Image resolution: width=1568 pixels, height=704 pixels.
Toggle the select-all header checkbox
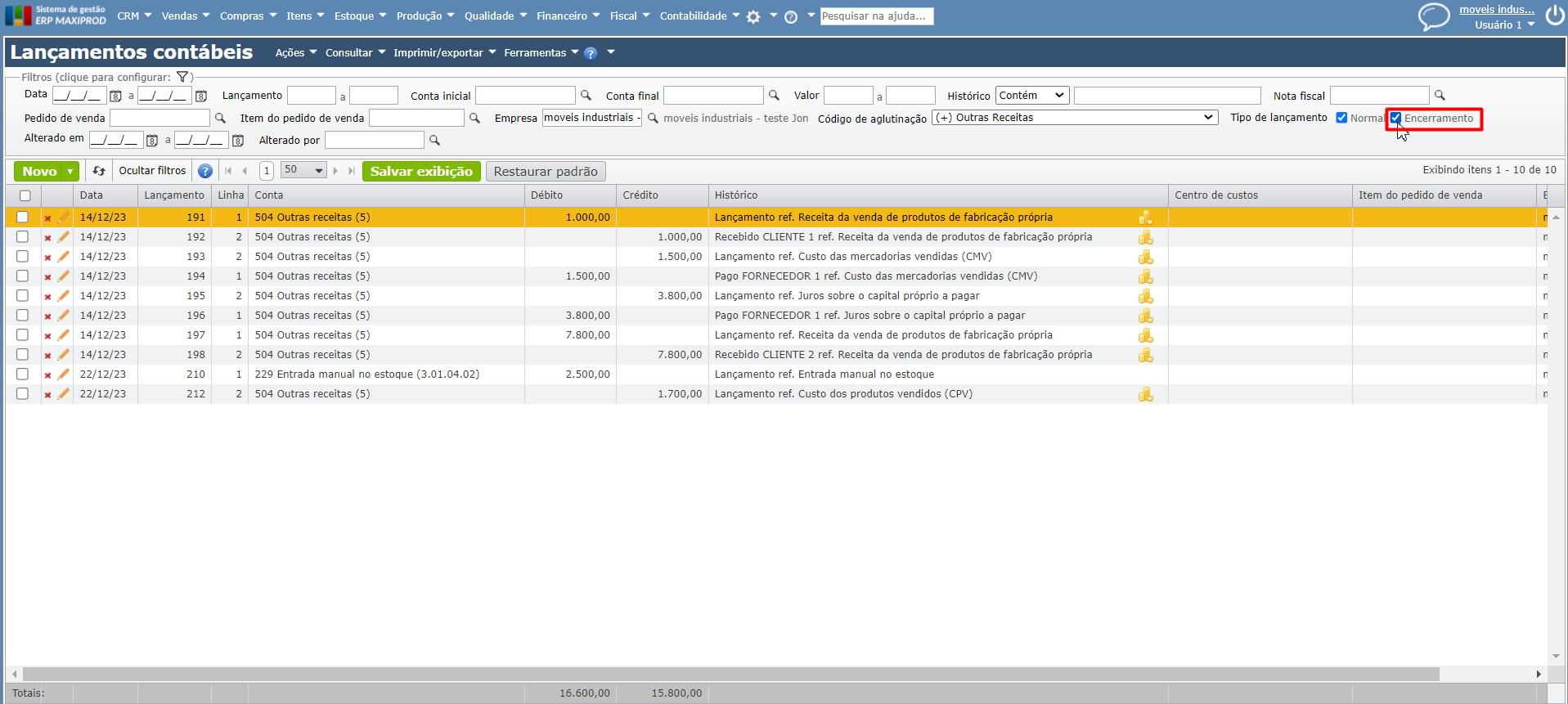pyautogui.click(x=25, y=195)
